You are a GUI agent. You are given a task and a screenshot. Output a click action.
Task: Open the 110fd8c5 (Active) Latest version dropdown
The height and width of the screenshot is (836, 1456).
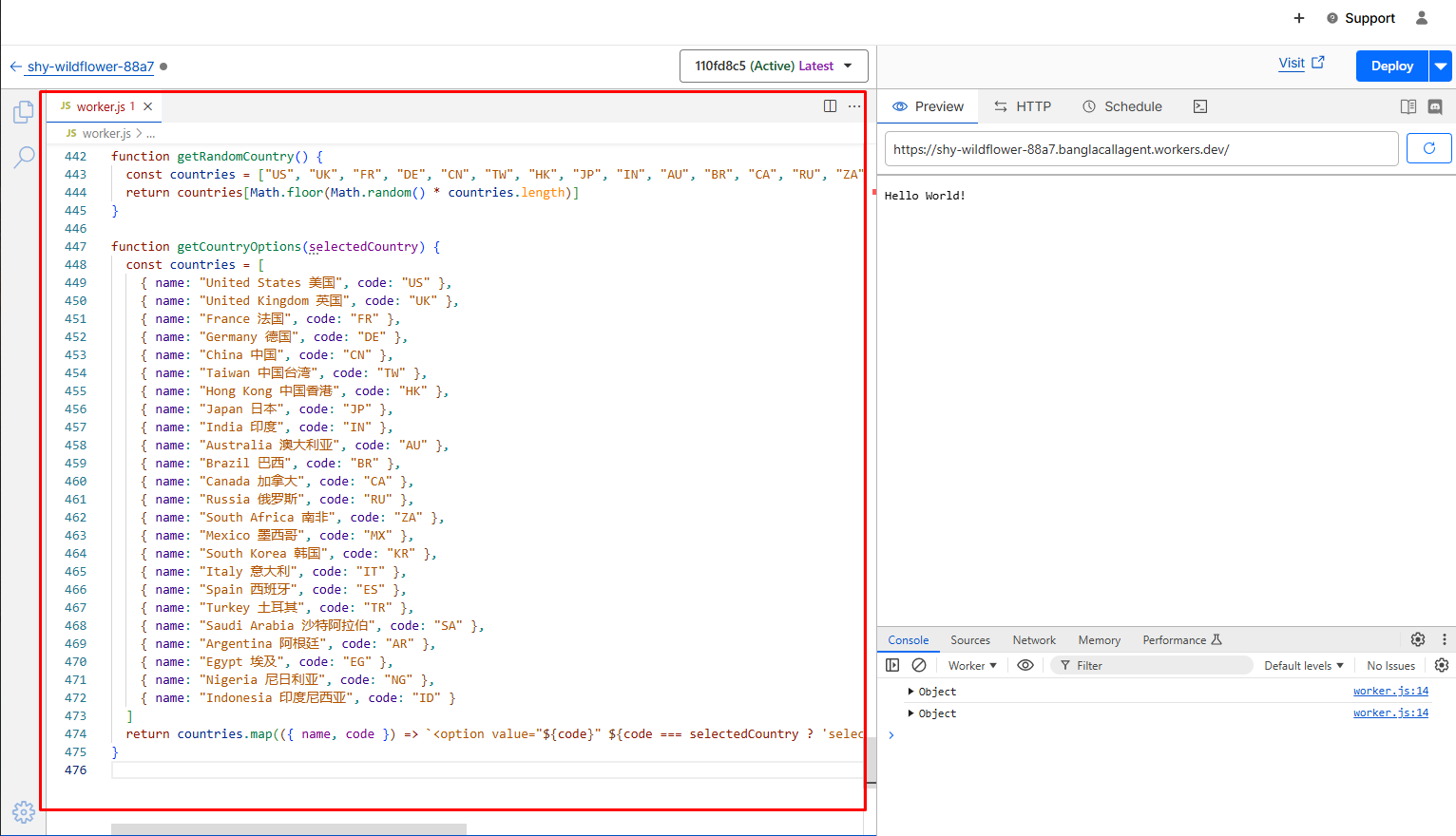tap(774, 66)
